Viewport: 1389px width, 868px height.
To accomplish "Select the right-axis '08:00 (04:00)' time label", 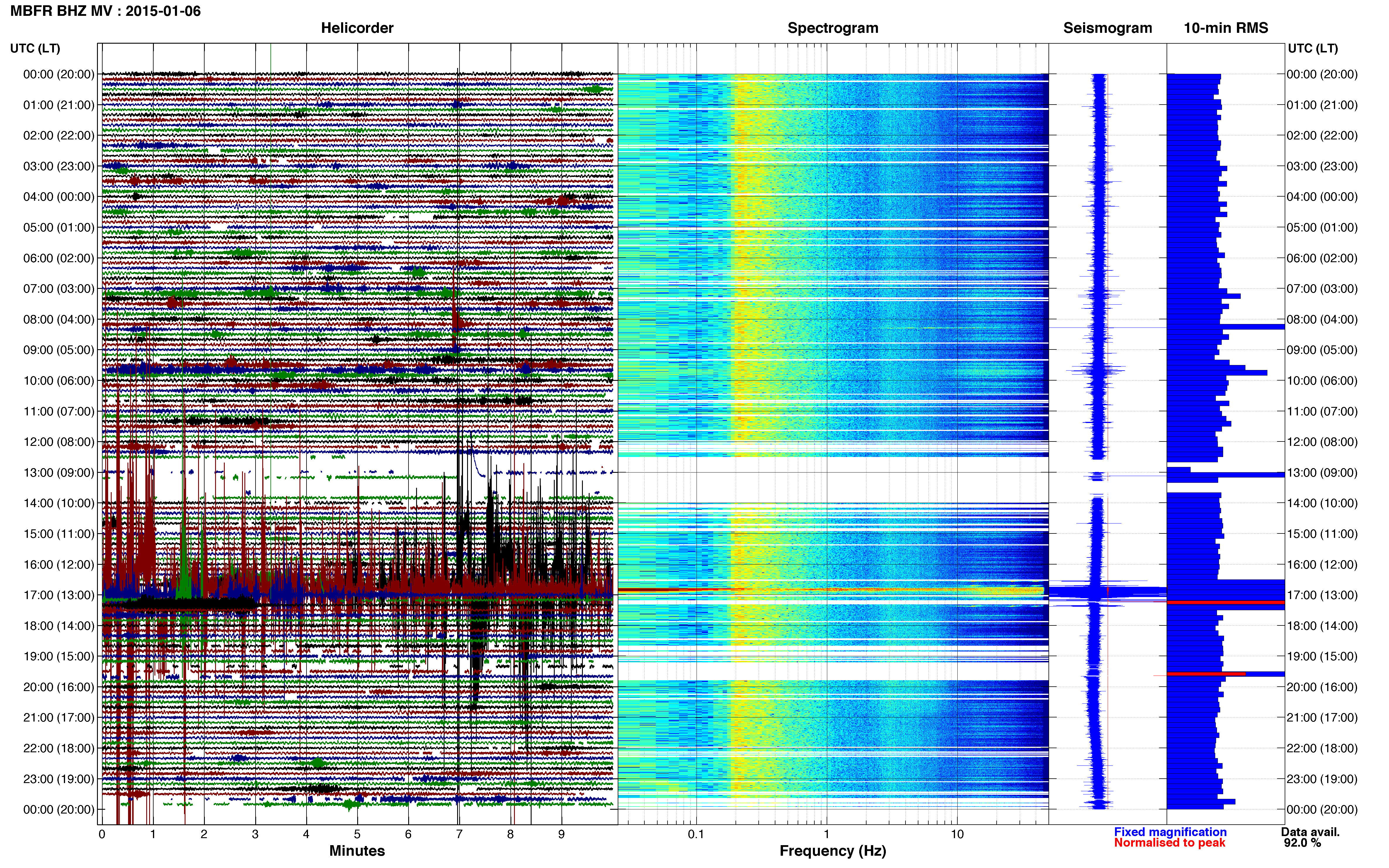I will [x=1322, y=319].
